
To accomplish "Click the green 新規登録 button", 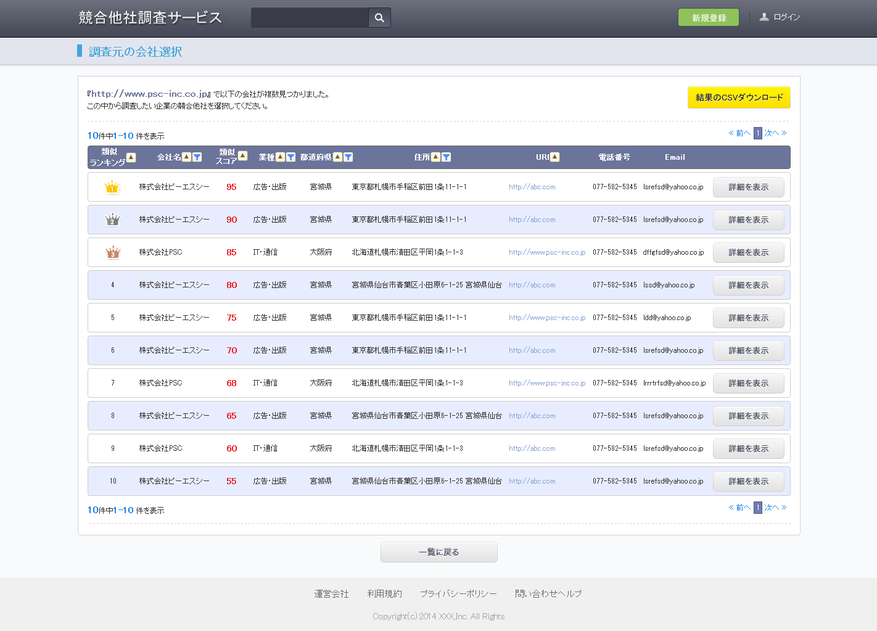I will pyautogui.click(x=709, y=17).
